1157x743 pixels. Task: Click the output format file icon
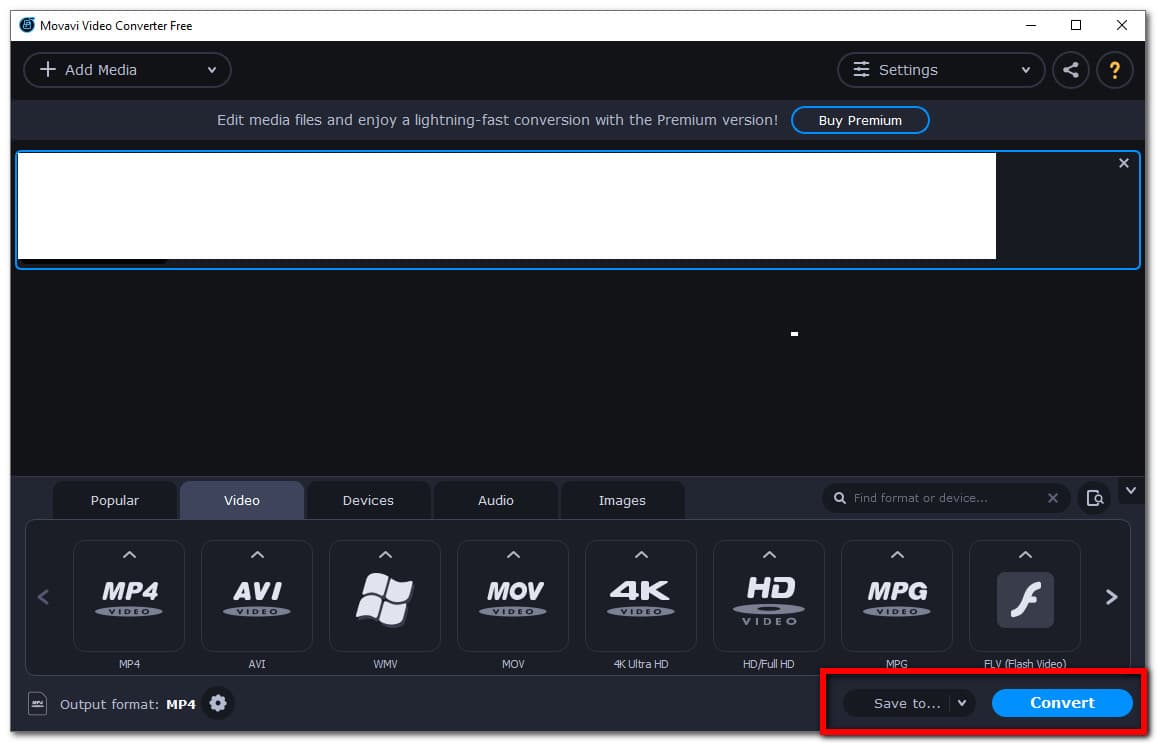(38, 704)
